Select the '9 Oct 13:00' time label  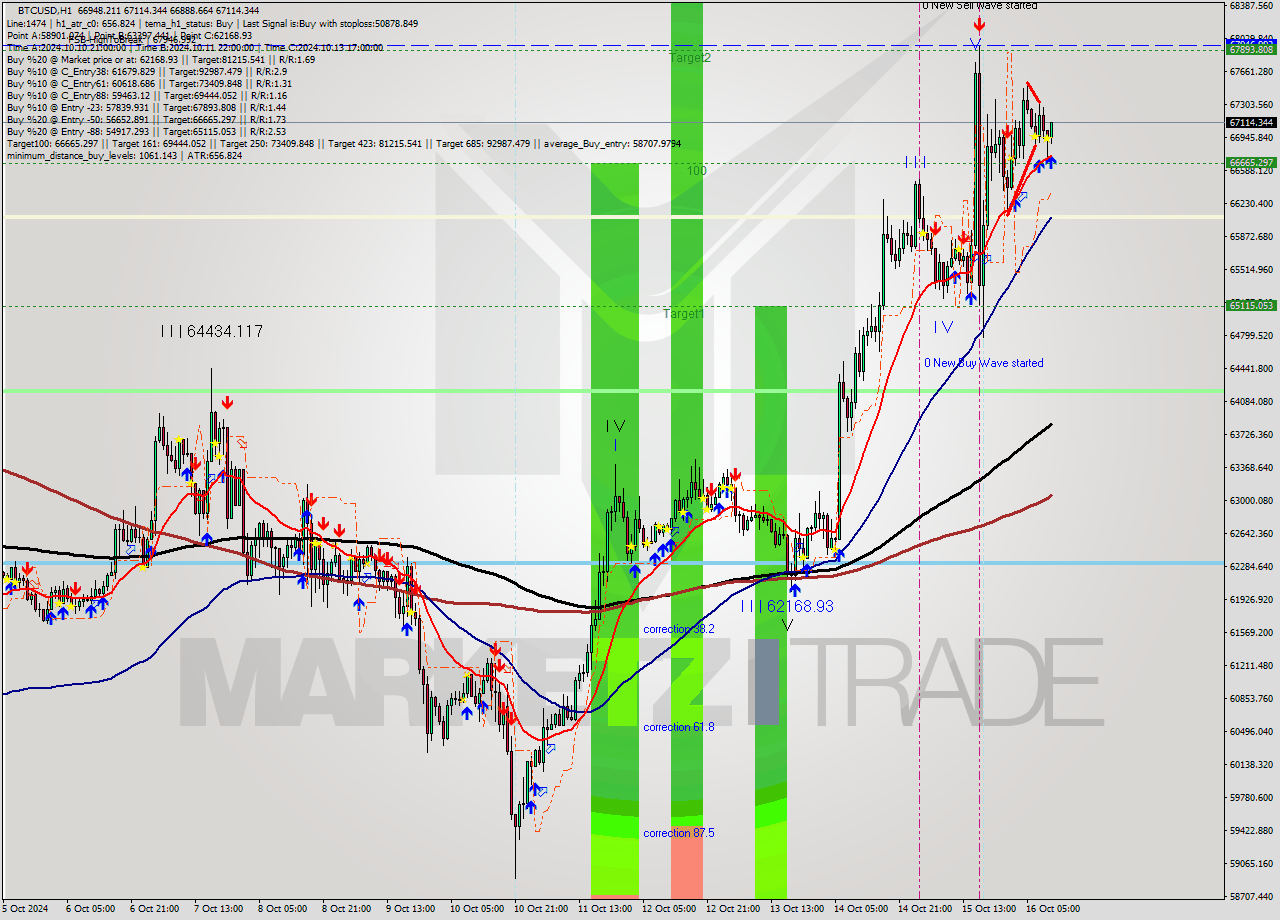411,909
